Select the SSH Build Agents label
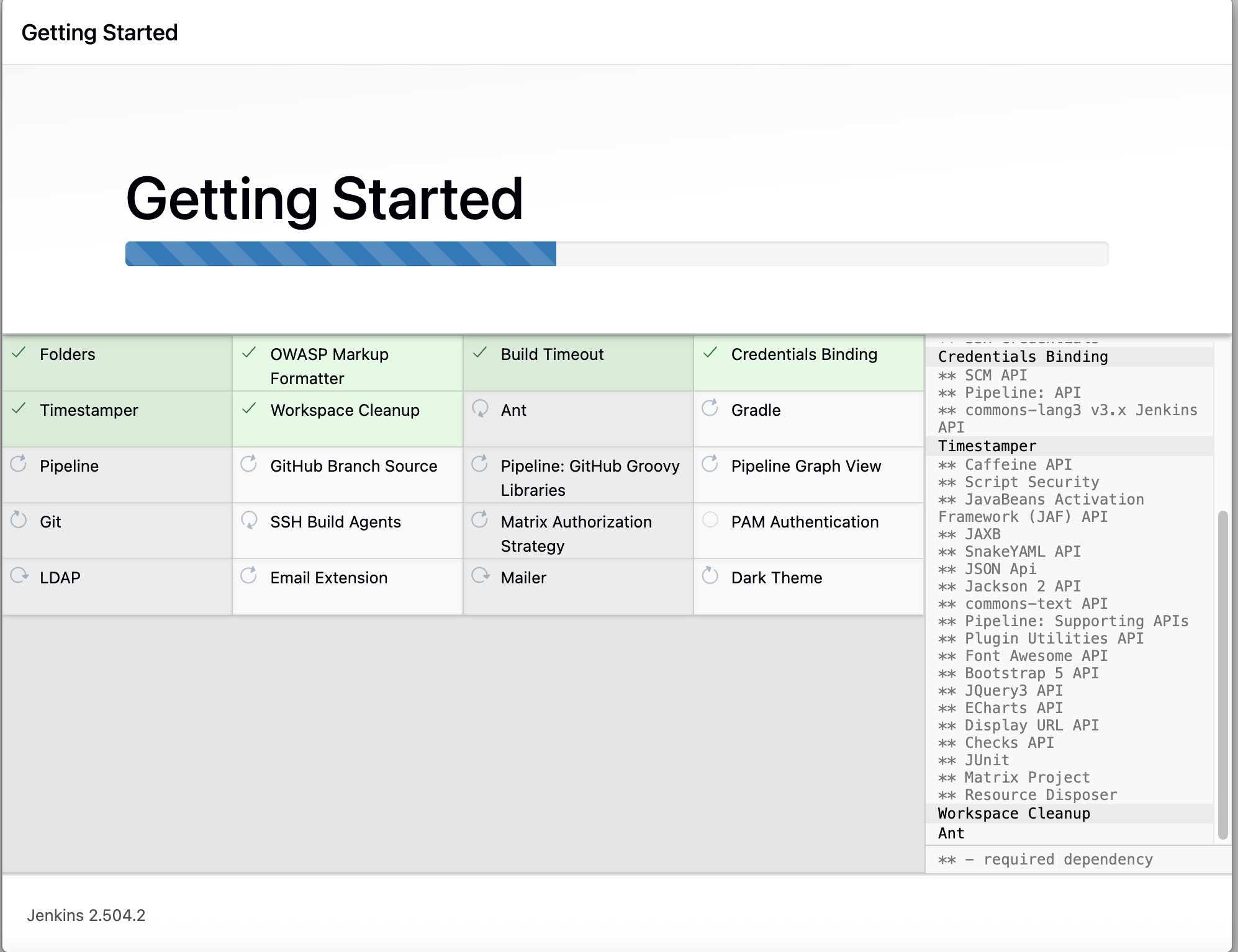Image resolution: width=1238 pixels, height=952 pixels. click(x=336, y=522)
